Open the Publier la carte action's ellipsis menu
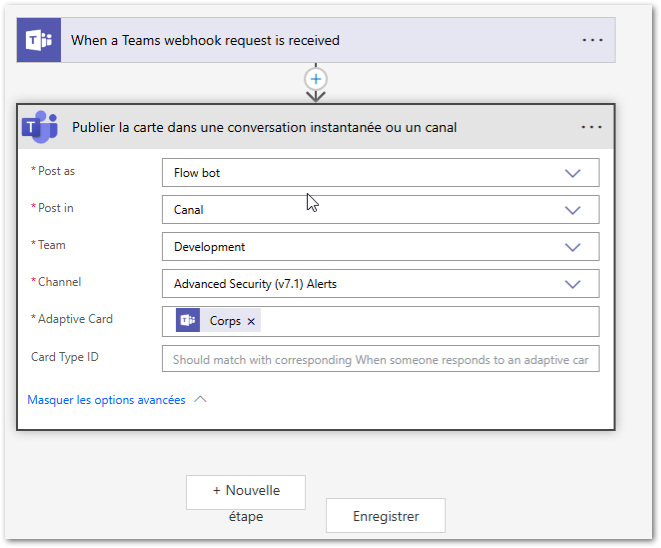This screenshot has height=548, width=661. pyautogui.click(x=591, y=127)
